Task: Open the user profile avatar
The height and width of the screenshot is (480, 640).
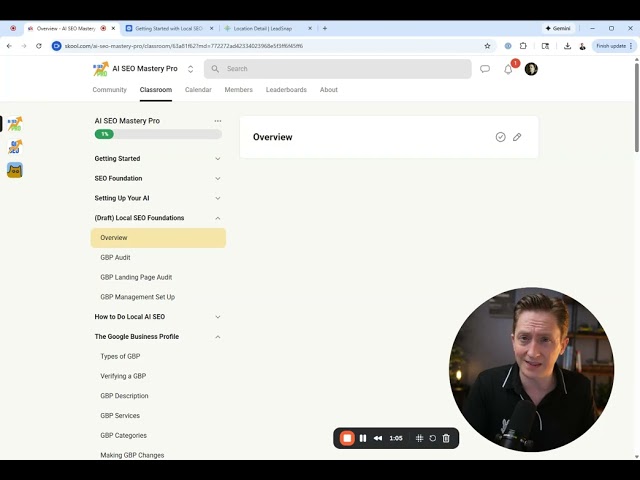Action: point(531,69)
